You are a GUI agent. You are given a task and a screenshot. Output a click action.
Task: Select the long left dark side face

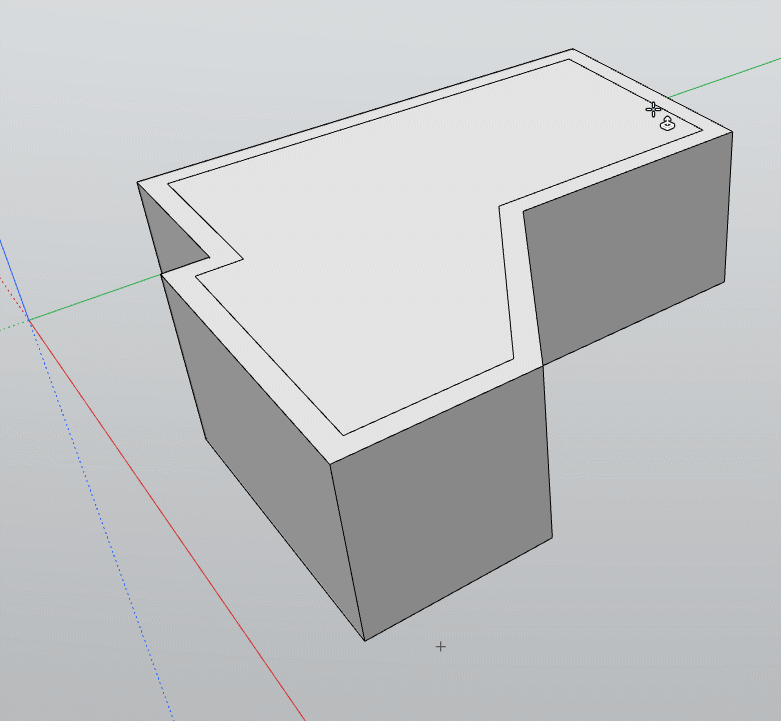[x=264, y=448]
